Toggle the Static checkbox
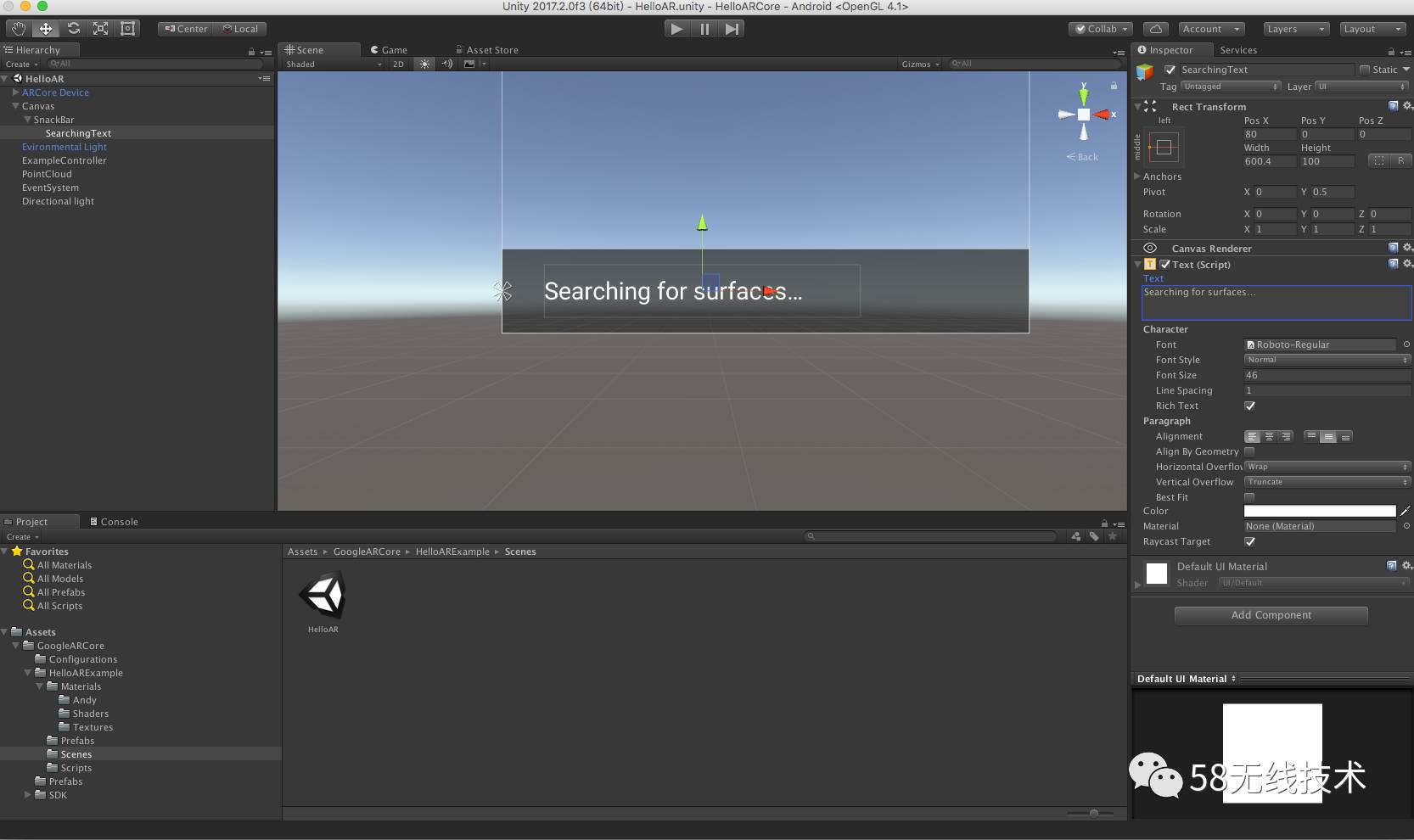This screenshot has height=840, width=1414. tap(1365, 70)
